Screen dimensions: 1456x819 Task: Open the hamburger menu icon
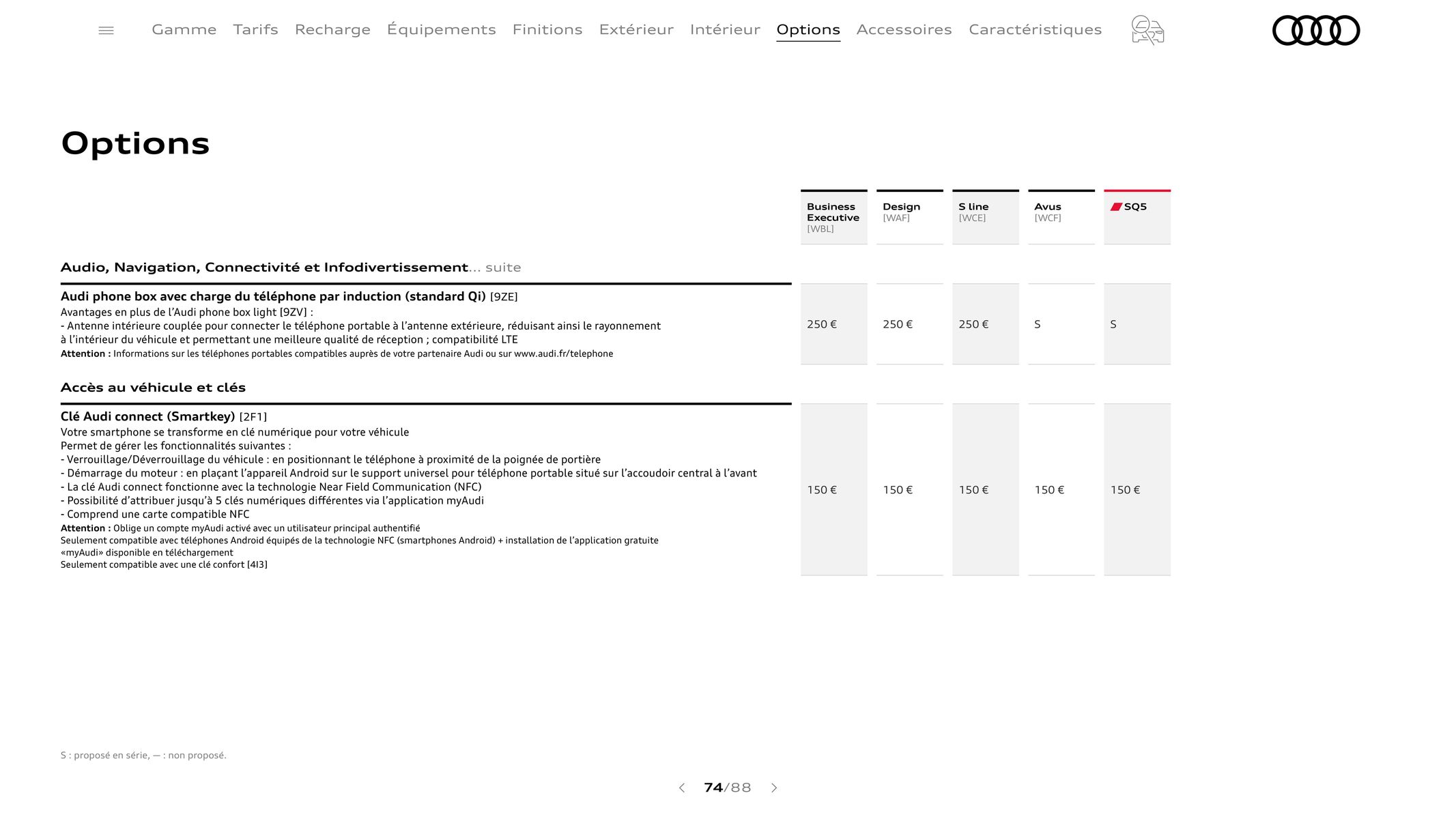point(106,30)
